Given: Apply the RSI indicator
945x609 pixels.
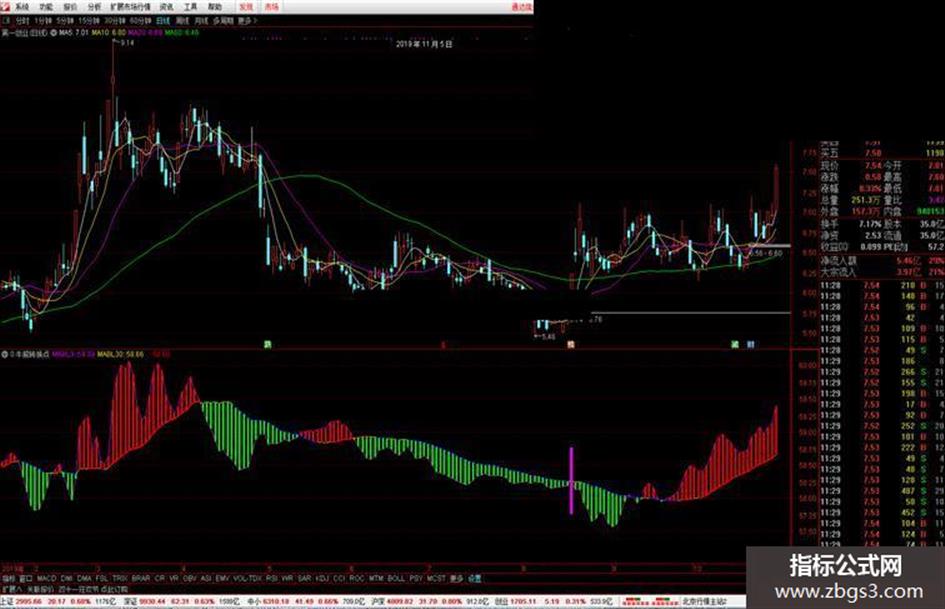Looking at the screenshot, I should 271,578.
